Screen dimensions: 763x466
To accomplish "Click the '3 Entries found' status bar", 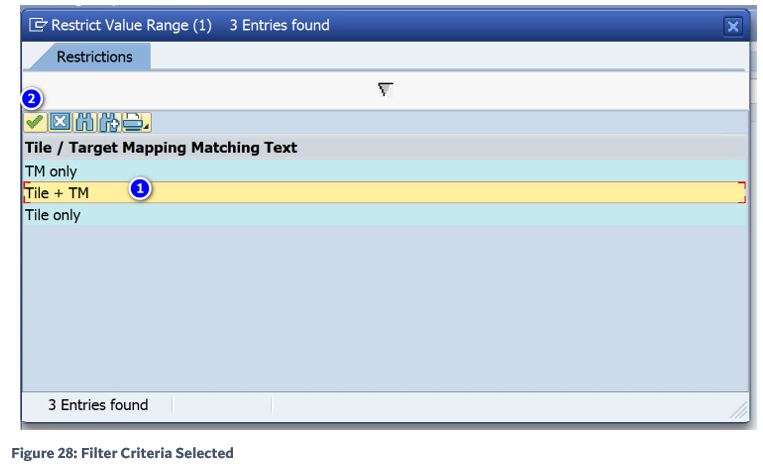I will [98, 405].
